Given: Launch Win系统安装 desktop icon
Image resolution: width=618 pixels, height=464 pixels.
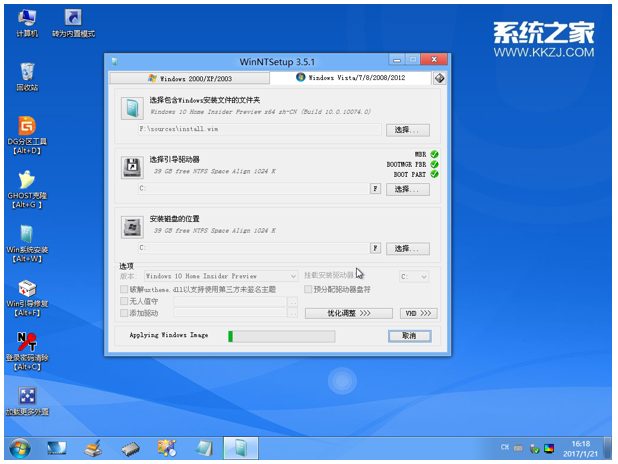Looking at the screenshot, I should point(27,243).
